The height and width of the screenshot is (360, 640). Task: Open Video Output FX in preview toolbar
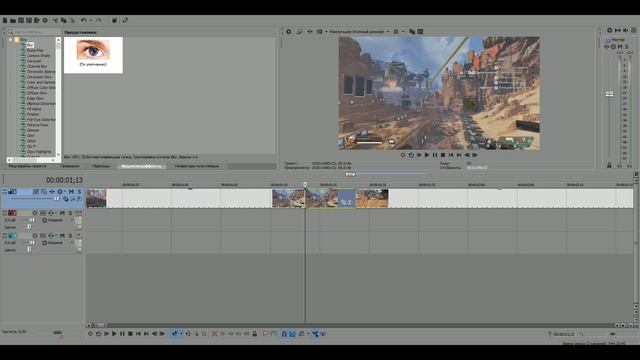pyautogui.click(x=310, y=31)
